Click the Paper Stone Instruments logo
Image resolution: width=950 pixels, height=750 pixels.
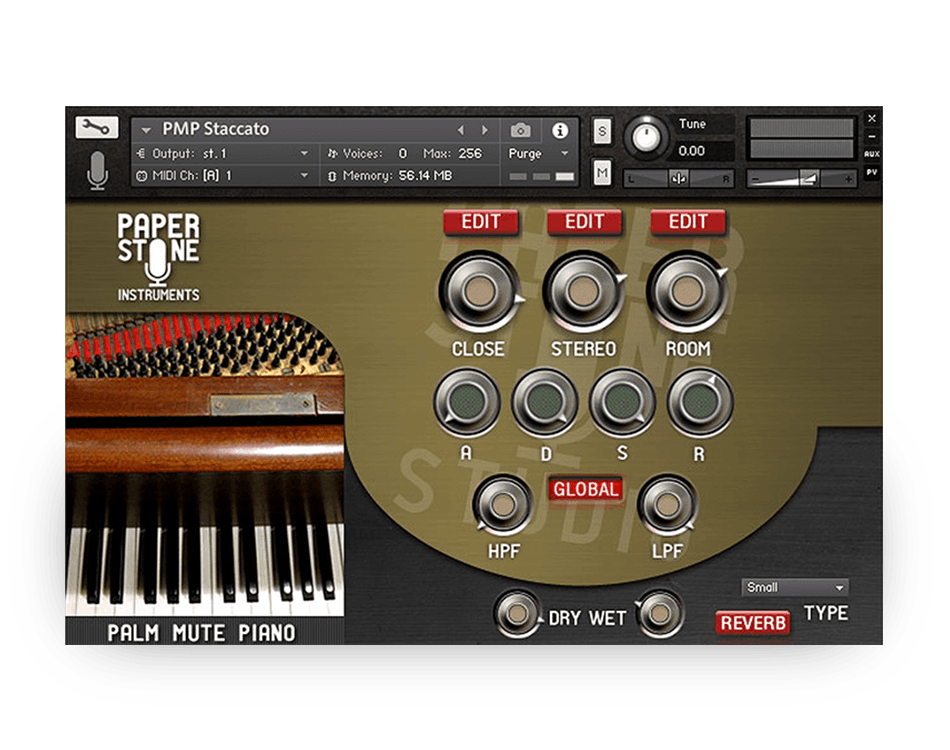click(158, 257)
